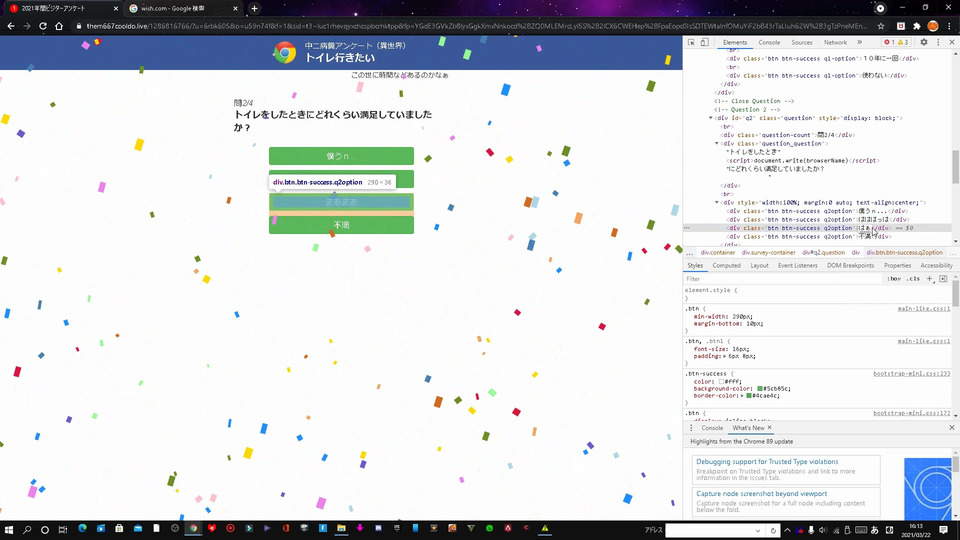Screen dimensions: 960x540
Task: Show more DevTools tabs via double chevron
Action: (x=860, y=42)
